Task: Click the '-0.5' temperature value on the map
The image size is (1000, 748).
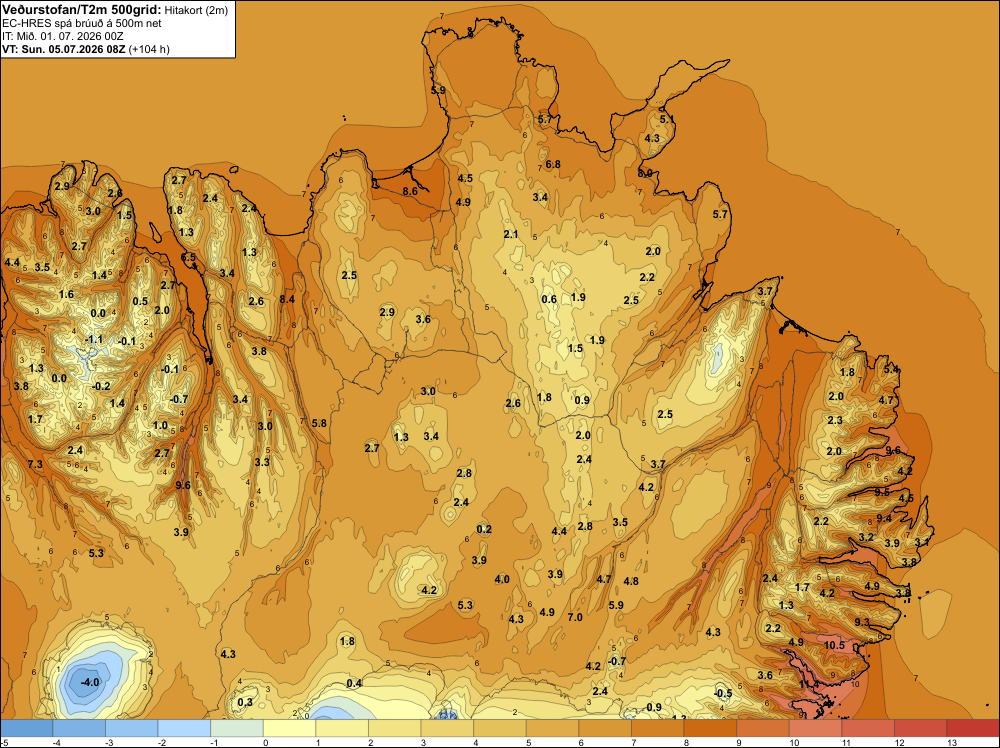Action: click(723, 694)
